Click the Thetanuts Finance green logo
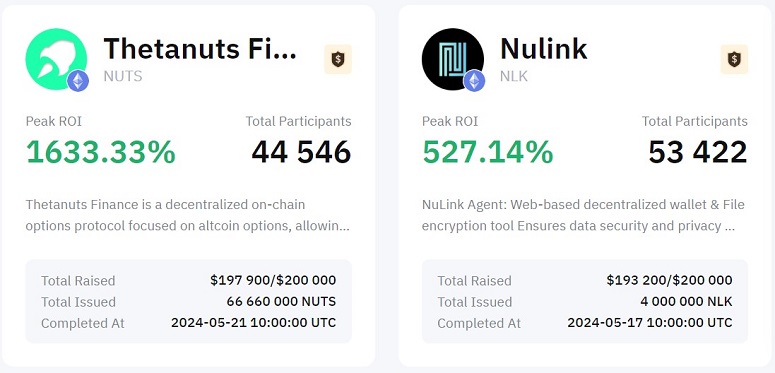 tap(56, 59)
